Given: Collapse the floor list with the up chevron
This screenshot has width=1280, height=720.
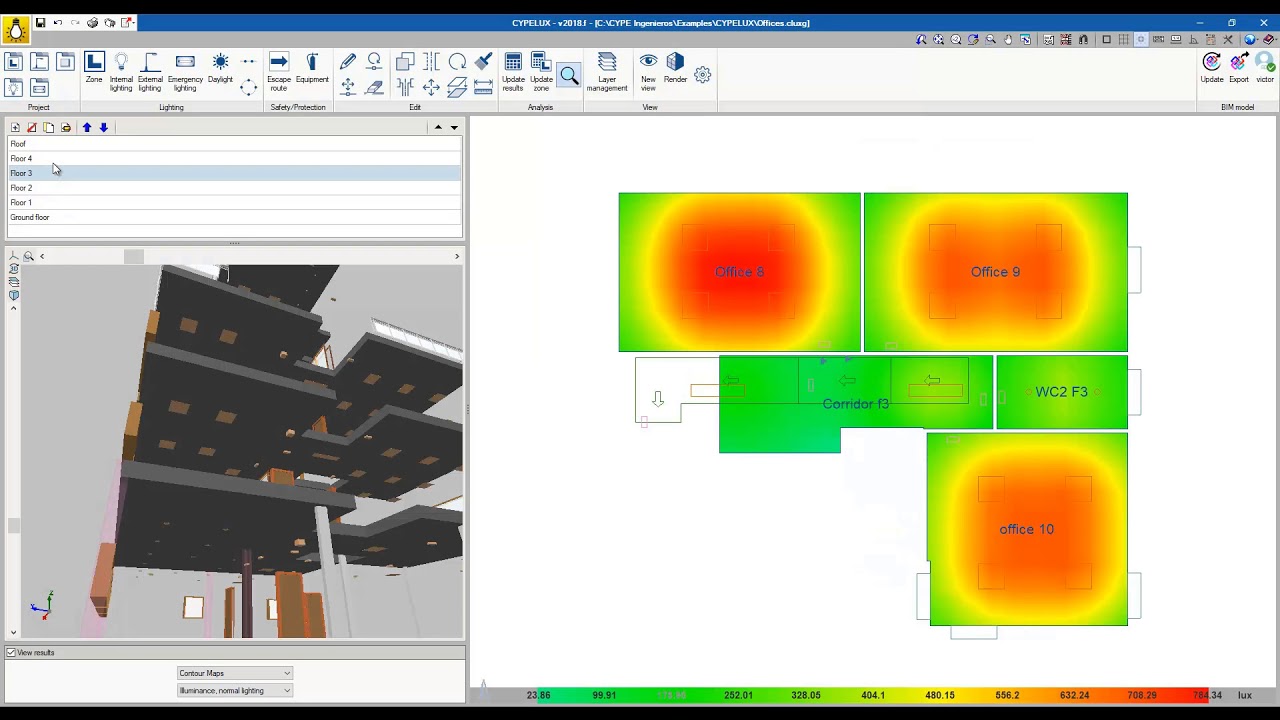Looking at the screenshot, I should tap(438, 127).
